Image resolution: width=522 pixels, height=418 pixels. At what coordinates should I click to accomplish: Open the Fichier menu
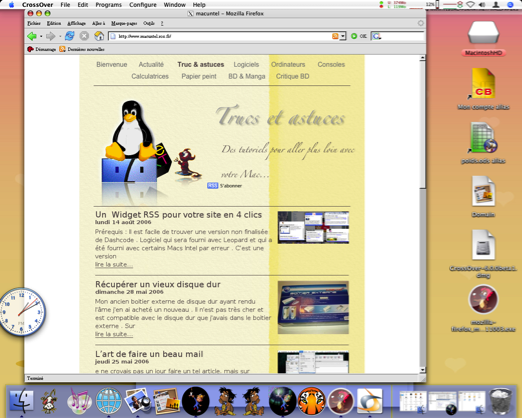pos(34,23)
